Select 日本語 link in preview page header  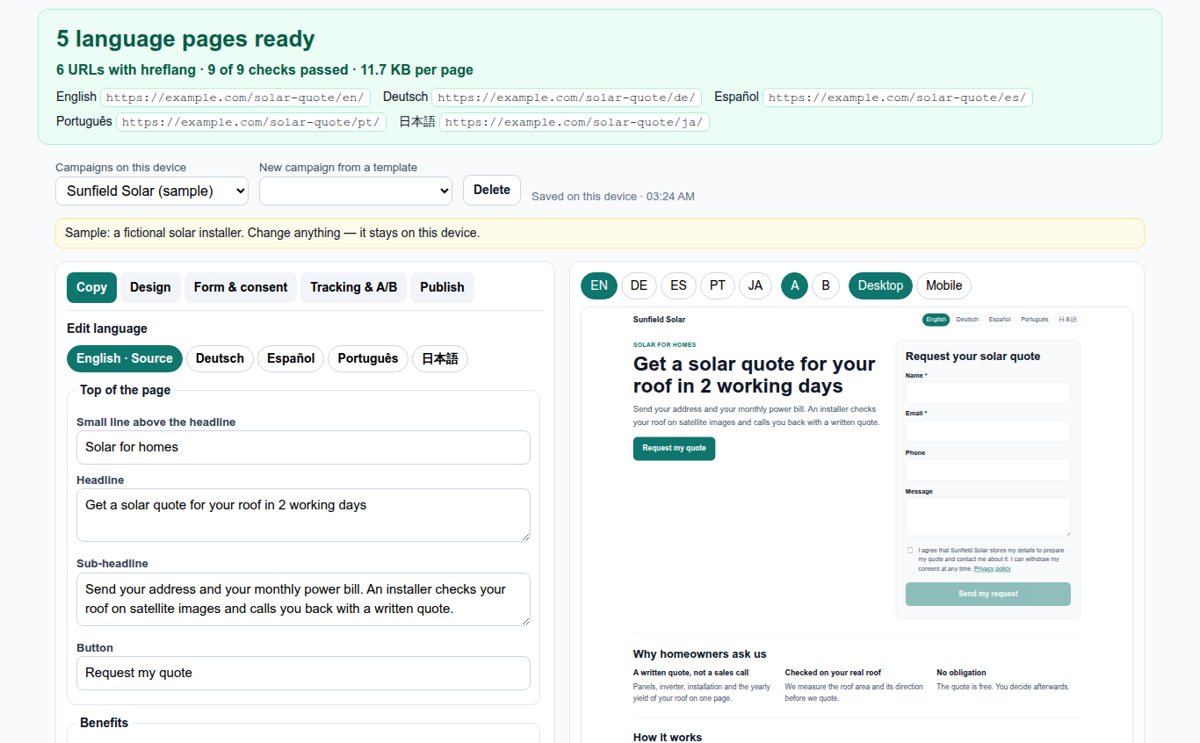click(x=1068, y=320)
